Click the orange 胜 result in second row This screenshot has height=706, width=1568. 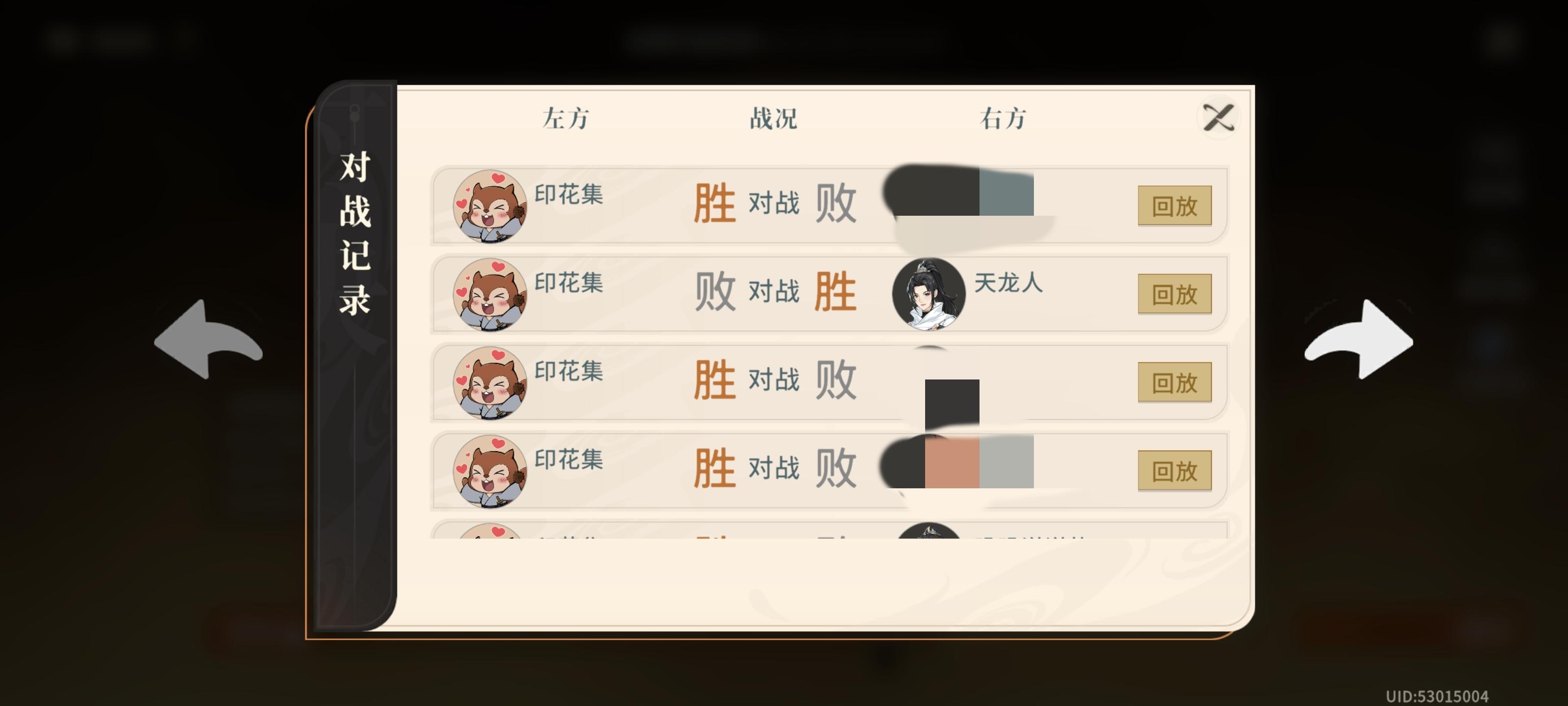(836, 291)
